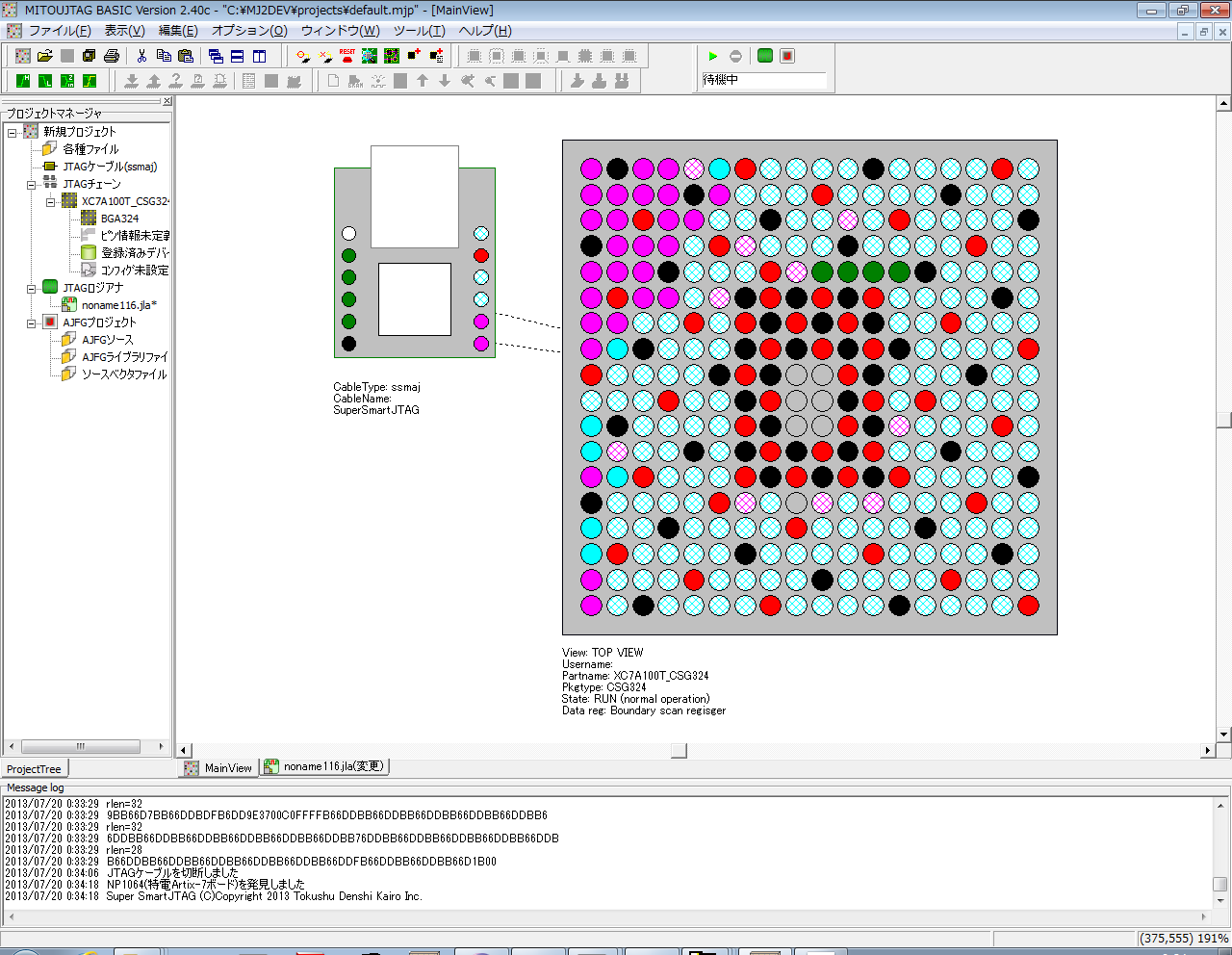Viewport: 1232px width, 955px height.
Task: Collapse the JTAGロジアナ tree node
Action: 31,288
